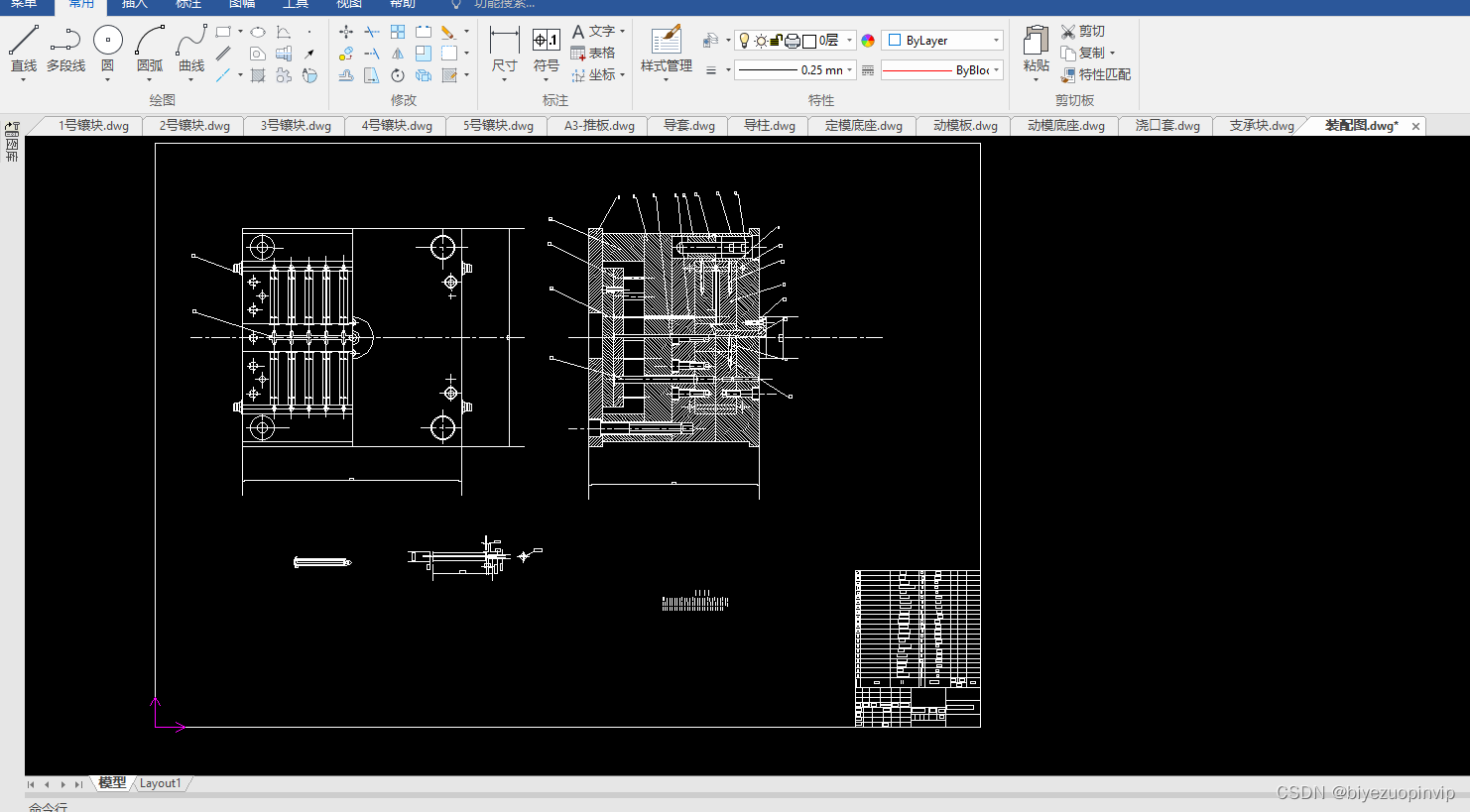This screenshot has width=1470, height=812.
Task: Click the linetype settings icon beside ByBlock
Action: [x=868, y=69]
